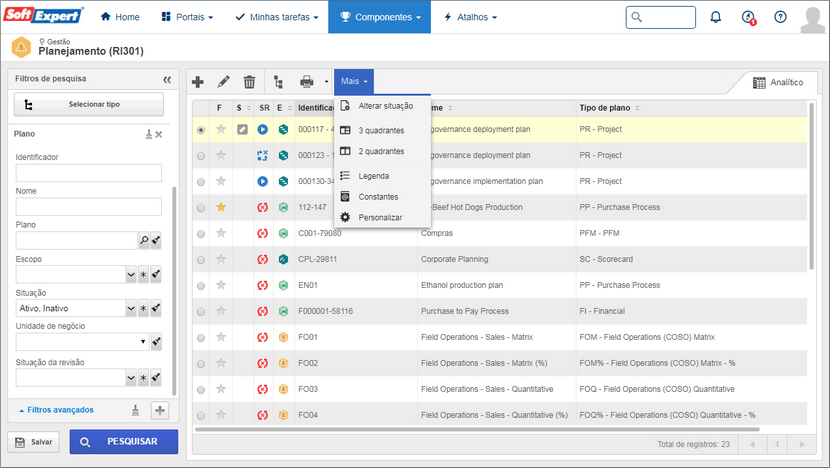Viewport: 830px width, 468px height.
Task: Toggle favorite star for 112-147
Action: [x=221, y=207]
